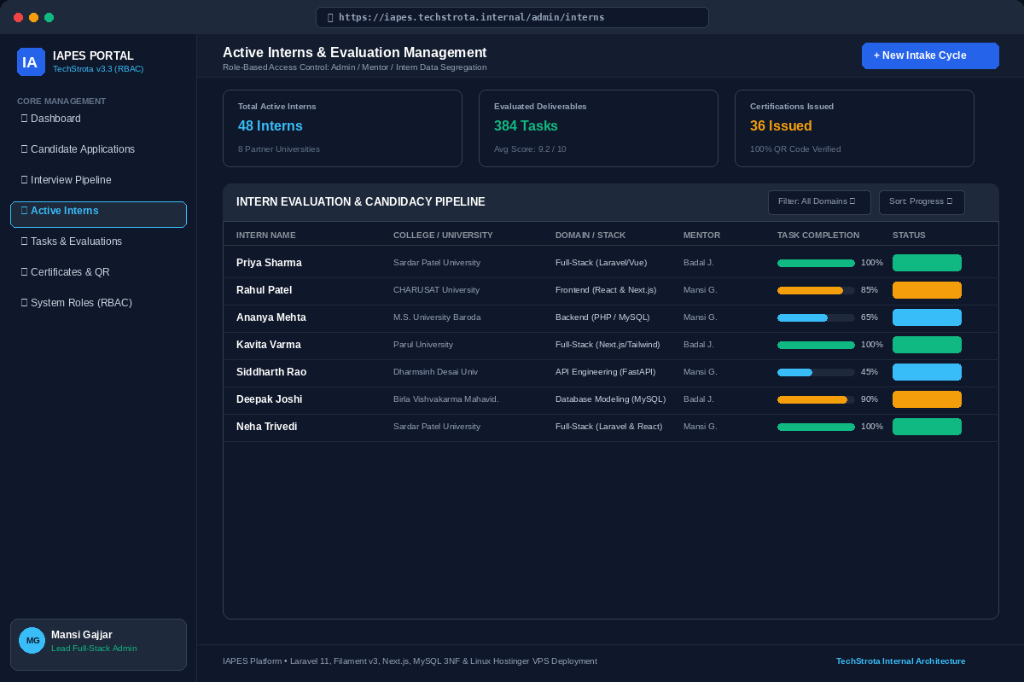Open the Filter: All Domains dropdown

819,202
